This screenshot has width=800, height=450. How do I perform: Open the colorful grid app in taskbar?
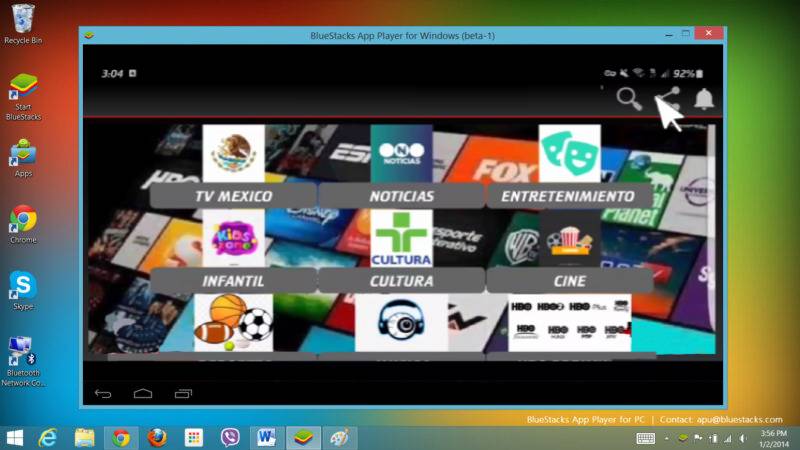click(x=194, y=438)
